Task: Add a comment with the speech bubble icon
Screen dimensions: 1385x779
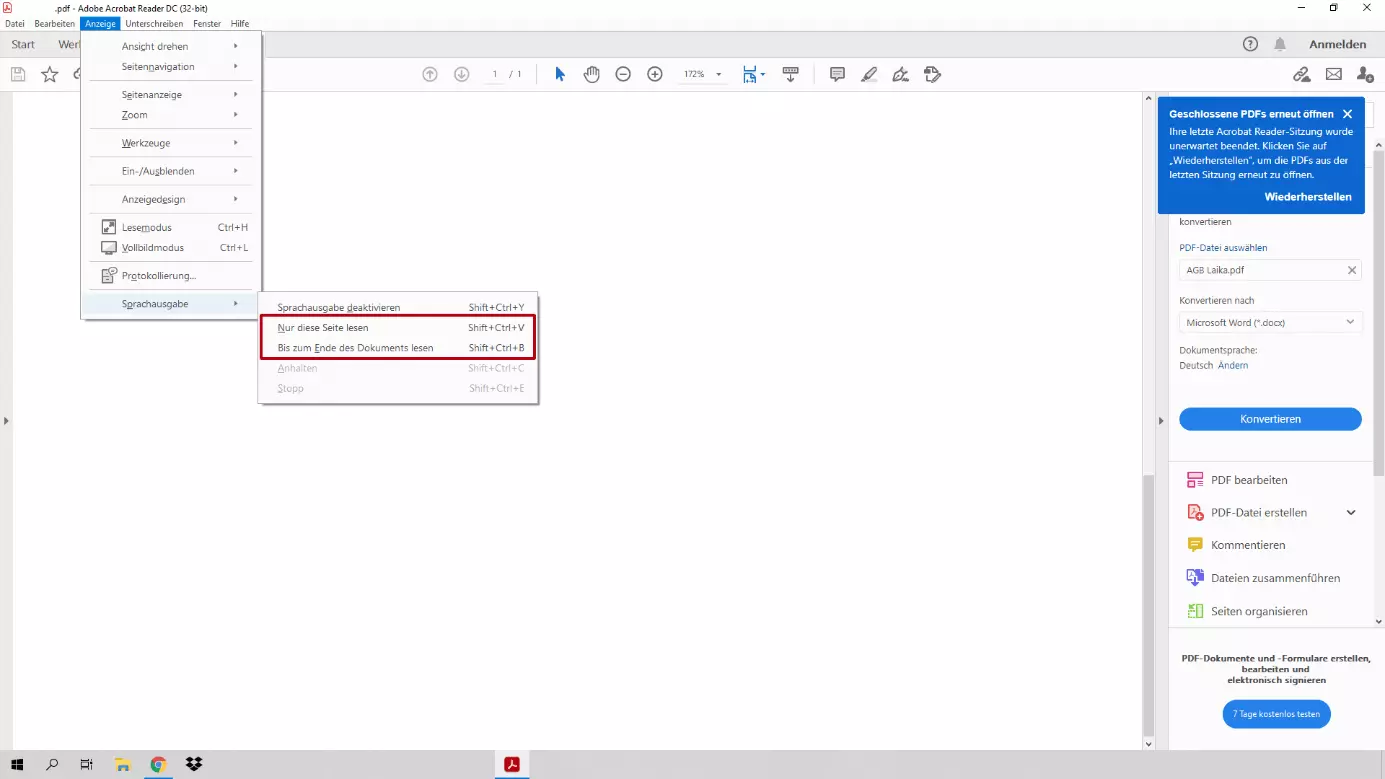Action: click(x=837, y=74)
